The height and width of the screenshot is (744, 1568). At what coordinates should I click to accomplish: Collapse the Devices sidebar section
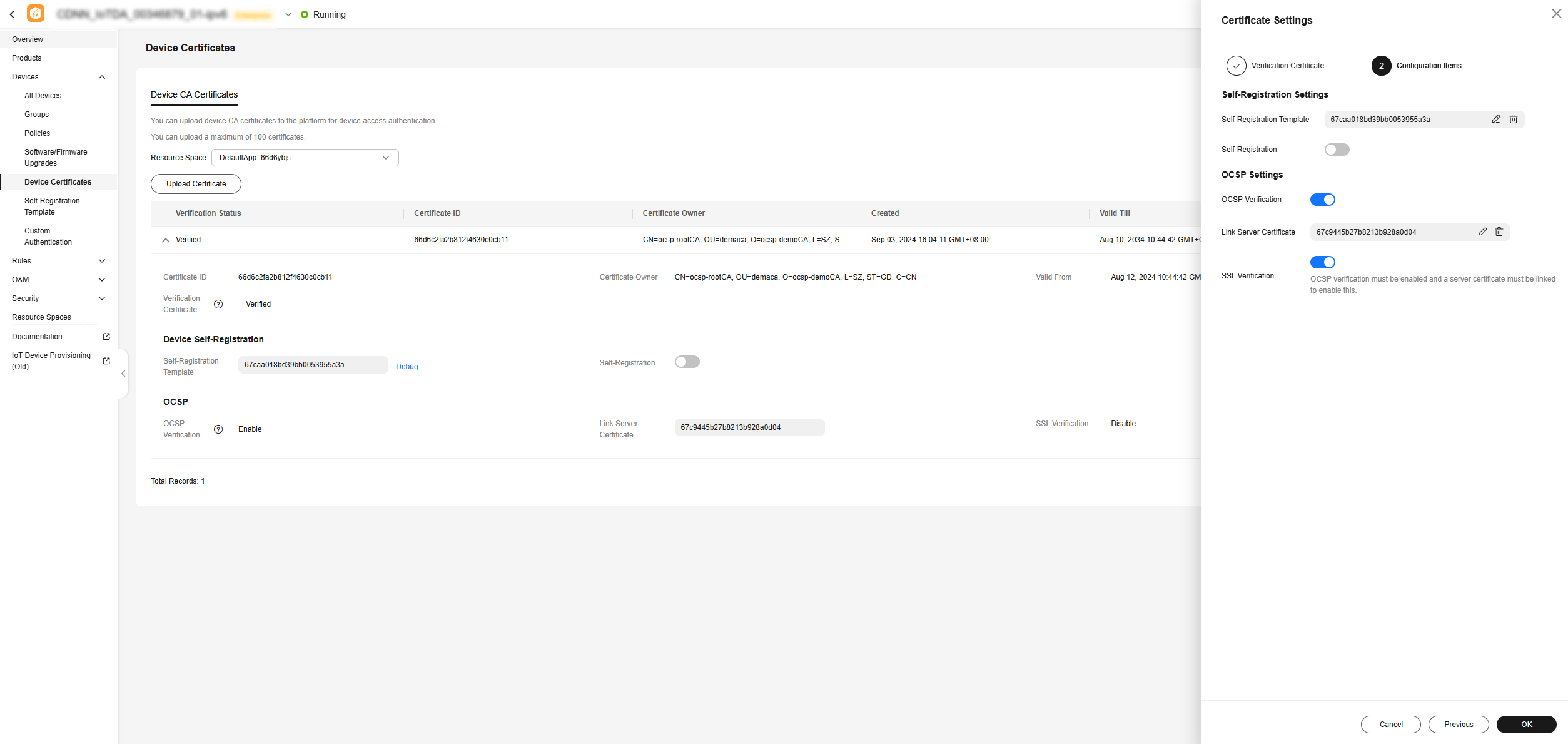click(102, 77)
